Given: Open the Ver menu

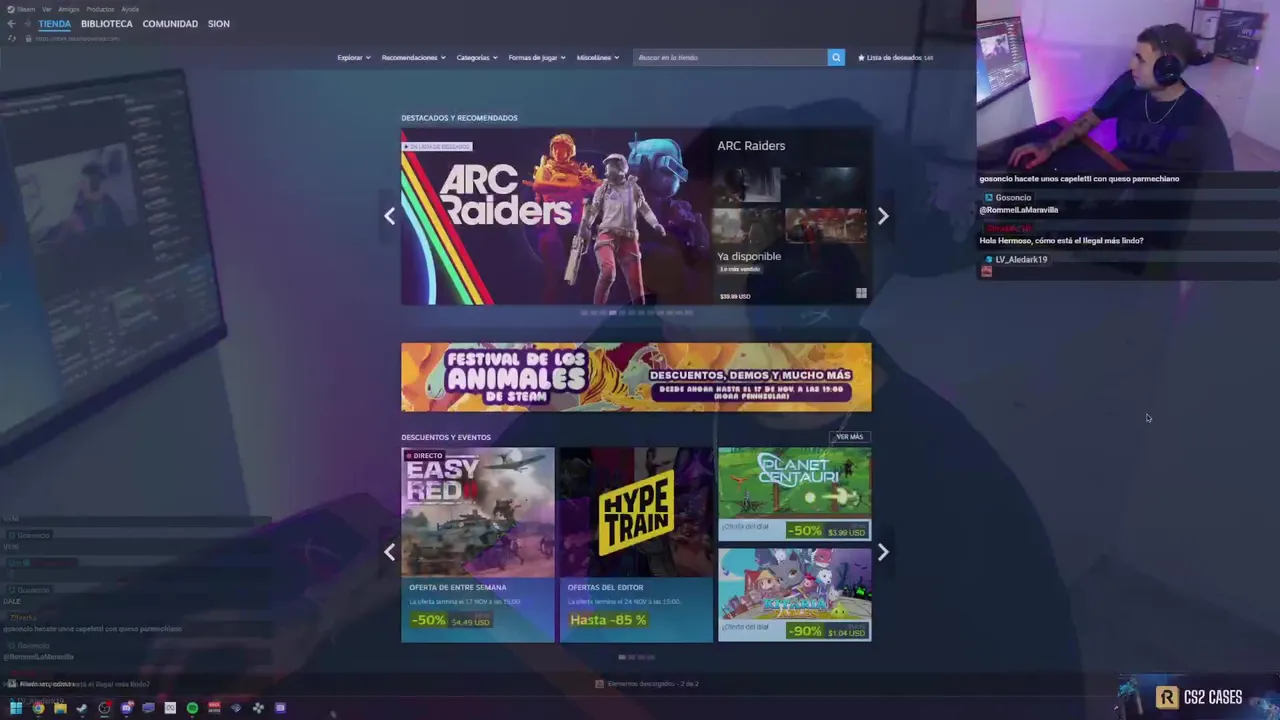Looking at the screenshot, I should pos(46,9).
